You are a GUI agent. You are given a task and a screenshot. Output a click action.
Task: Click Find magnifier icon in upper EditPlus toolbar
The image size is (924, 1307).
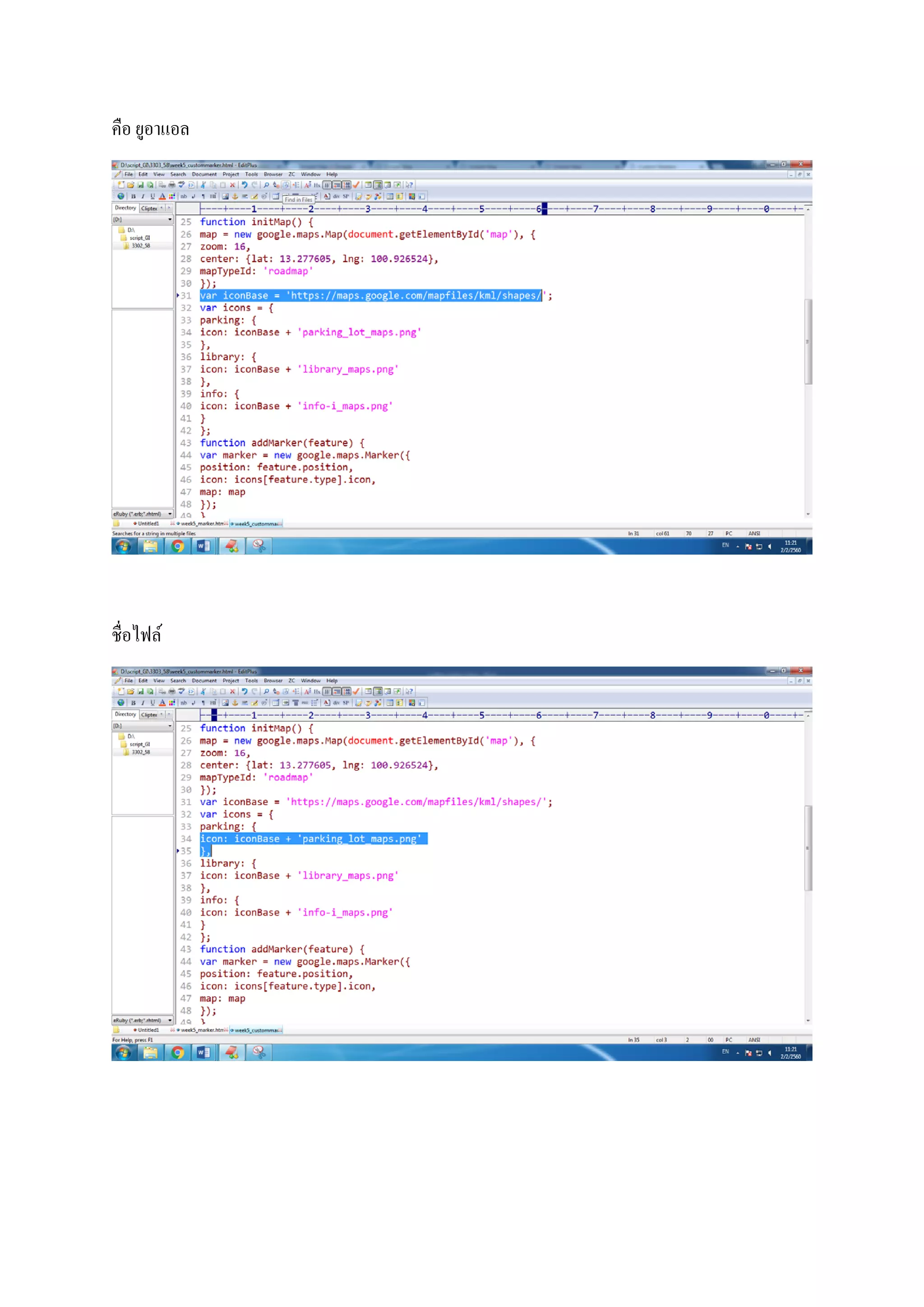(266, 185)
